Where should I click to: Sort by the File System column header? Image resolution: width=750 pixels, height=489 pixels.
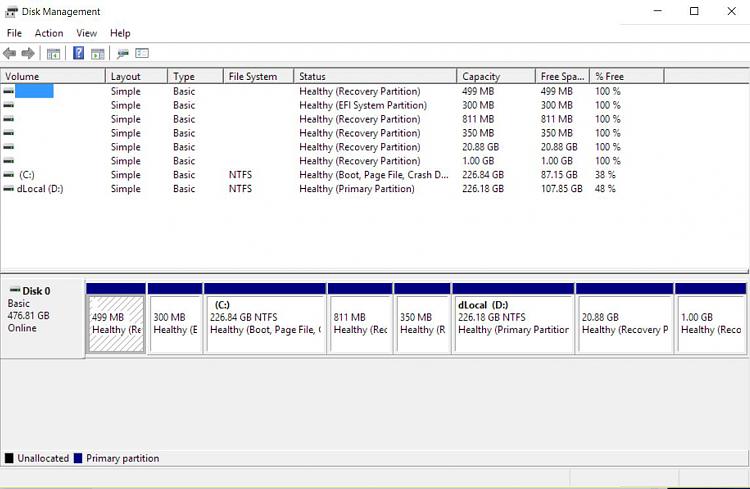258,76
